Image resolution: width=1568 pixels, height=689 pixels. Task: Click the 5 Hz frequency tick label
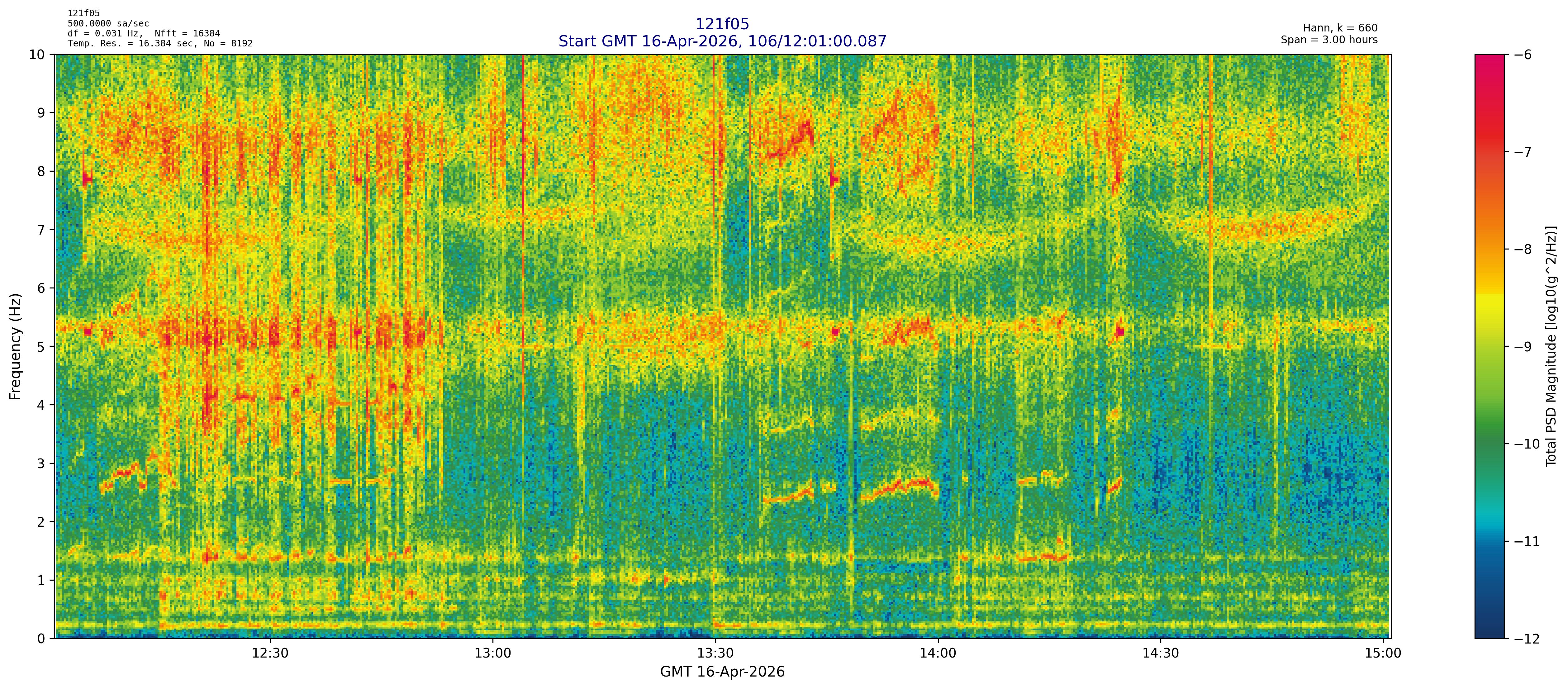click(41, 346)
